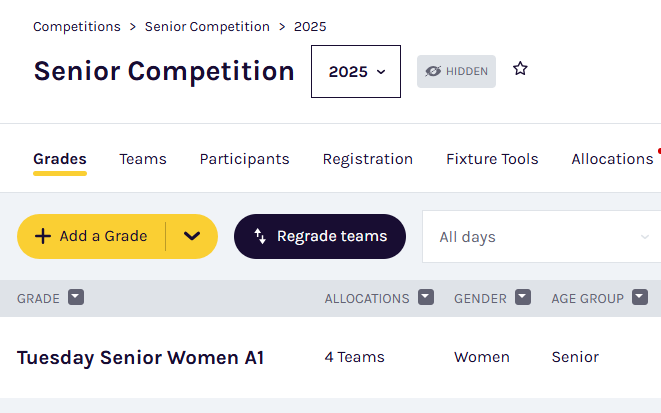Select the Grades tab
Image resolution: width=661 pixels, height=413 pixels.
pos(60,158)
